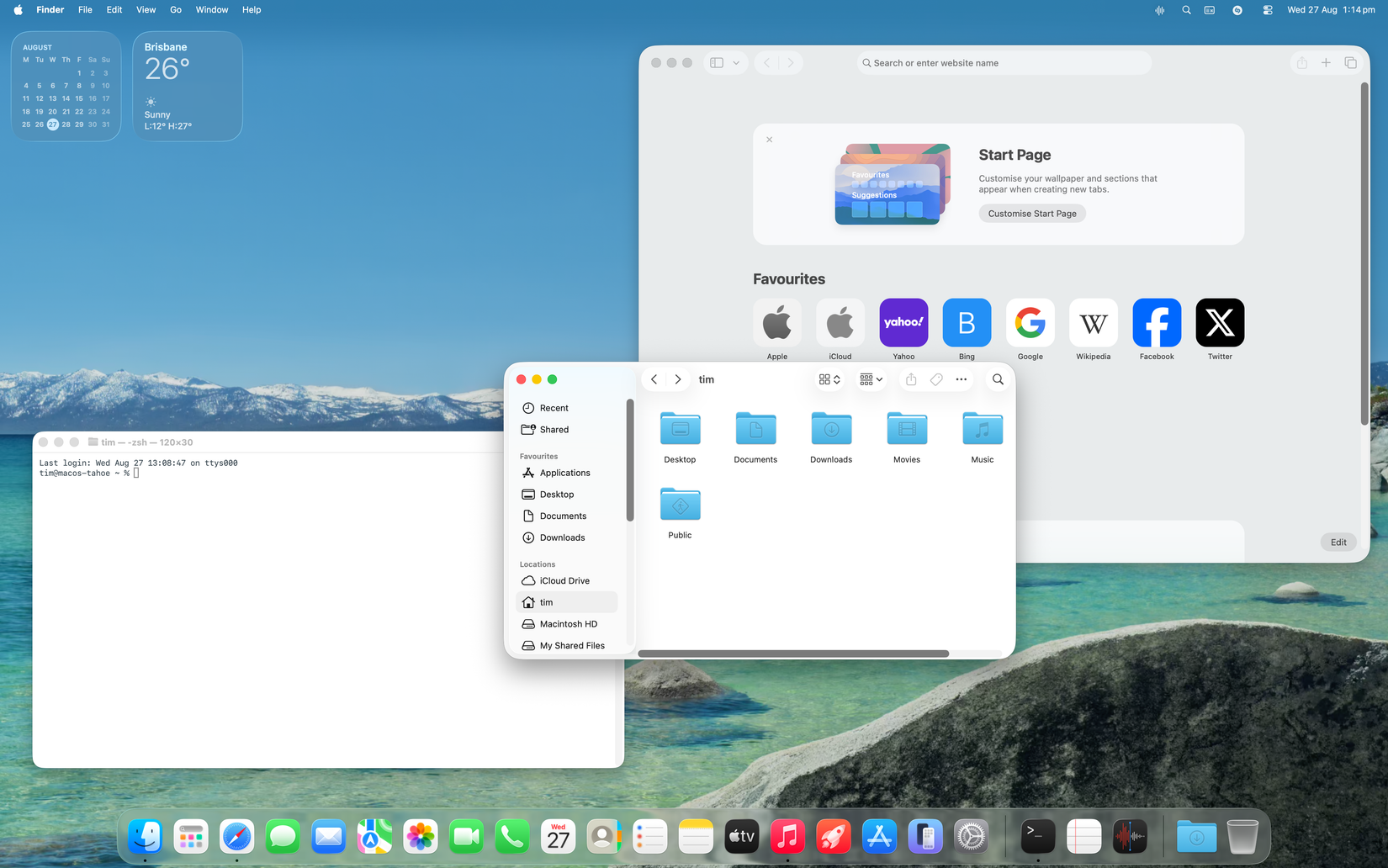1388x868 pixels.
Task: Toggle icon view in the Finder window
Action: coord(824,379)
